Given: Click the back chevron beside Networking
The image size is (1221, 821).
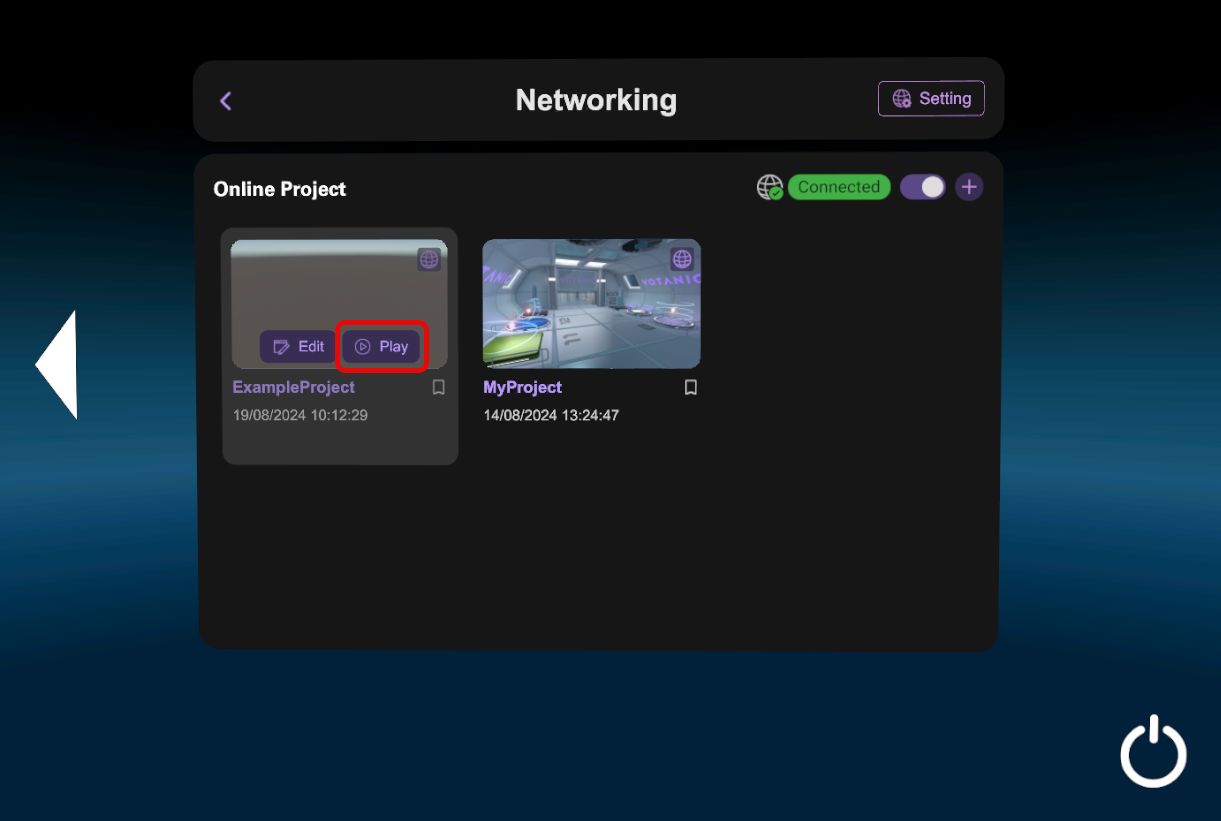Looking at the screenshot, I should pos(226,101).
